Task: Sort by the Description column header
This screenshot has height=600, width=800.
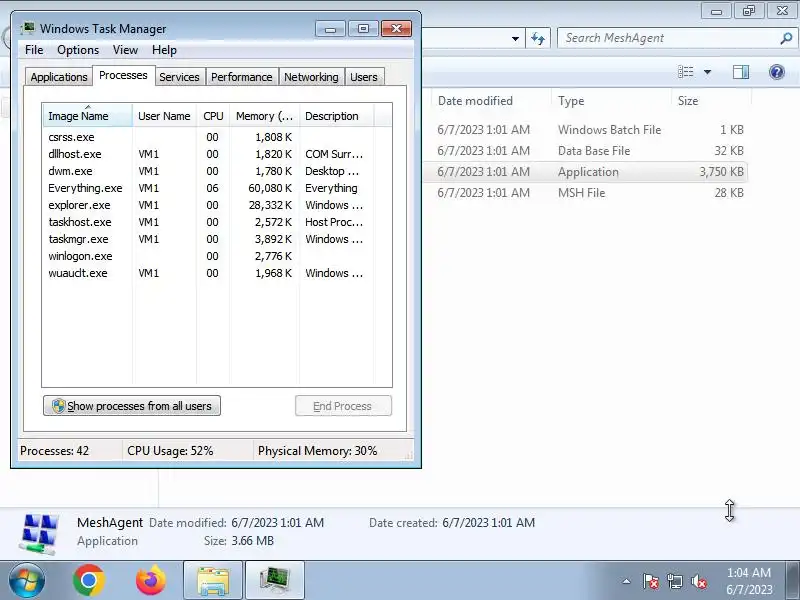Action: point(337,116)
